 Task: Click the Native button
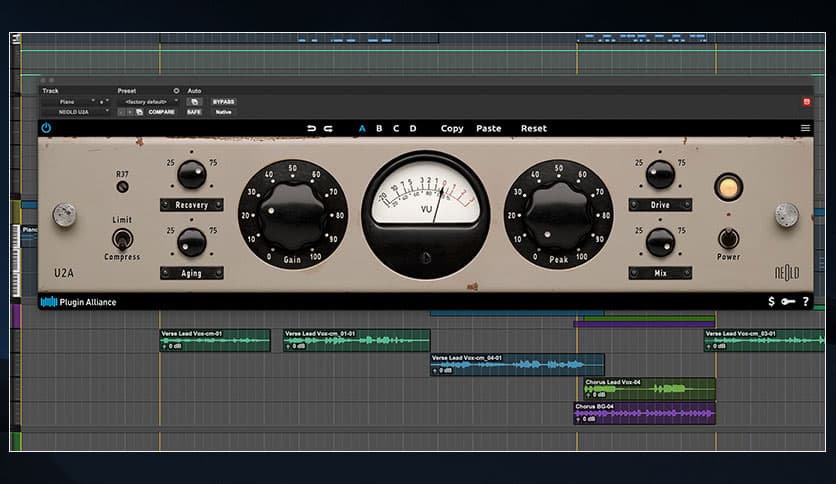pos(223,112)
